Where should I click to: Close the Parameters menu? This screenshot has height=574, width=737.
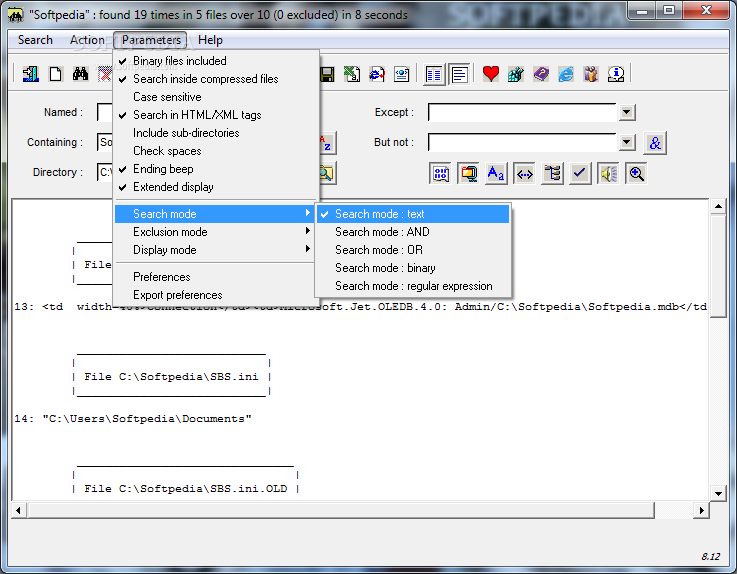point(151,40)
